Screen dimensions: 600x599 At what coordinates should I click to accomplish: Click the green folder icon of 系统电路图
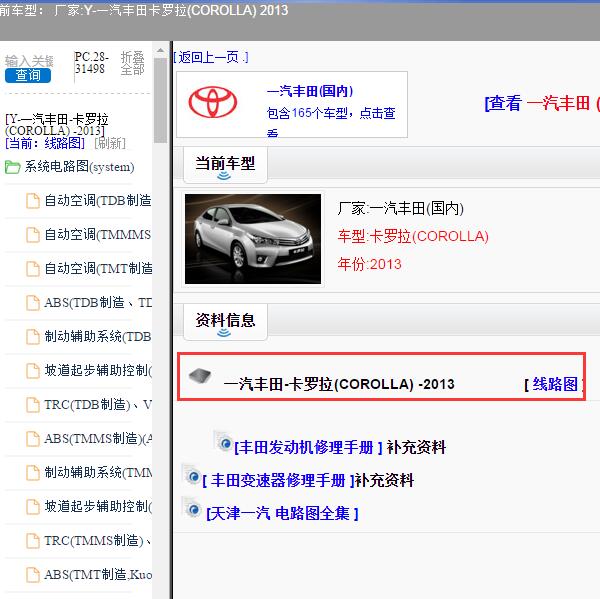(x=13, y=167)
